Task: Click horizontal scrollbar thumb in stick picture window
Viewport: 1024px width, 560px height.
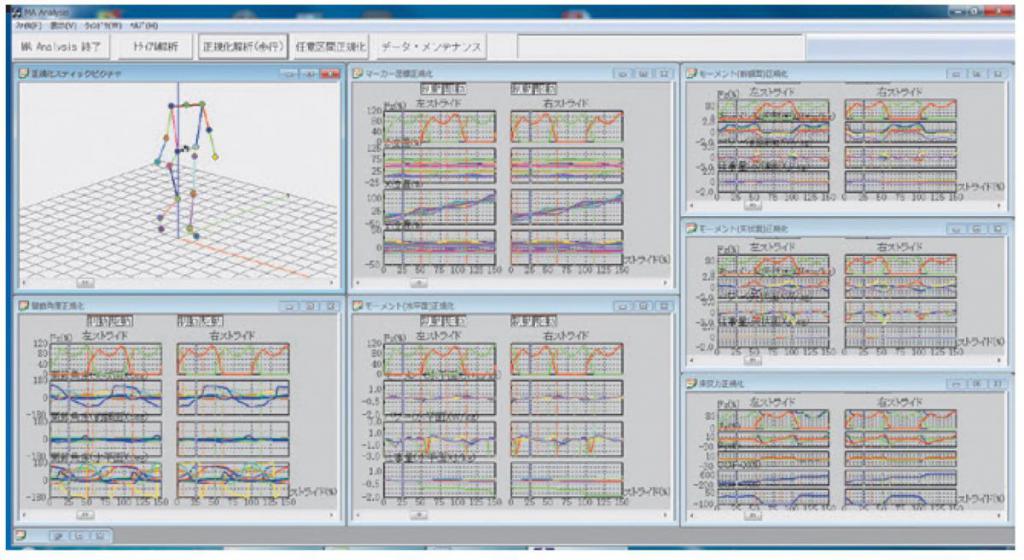Action: point(85,284)
